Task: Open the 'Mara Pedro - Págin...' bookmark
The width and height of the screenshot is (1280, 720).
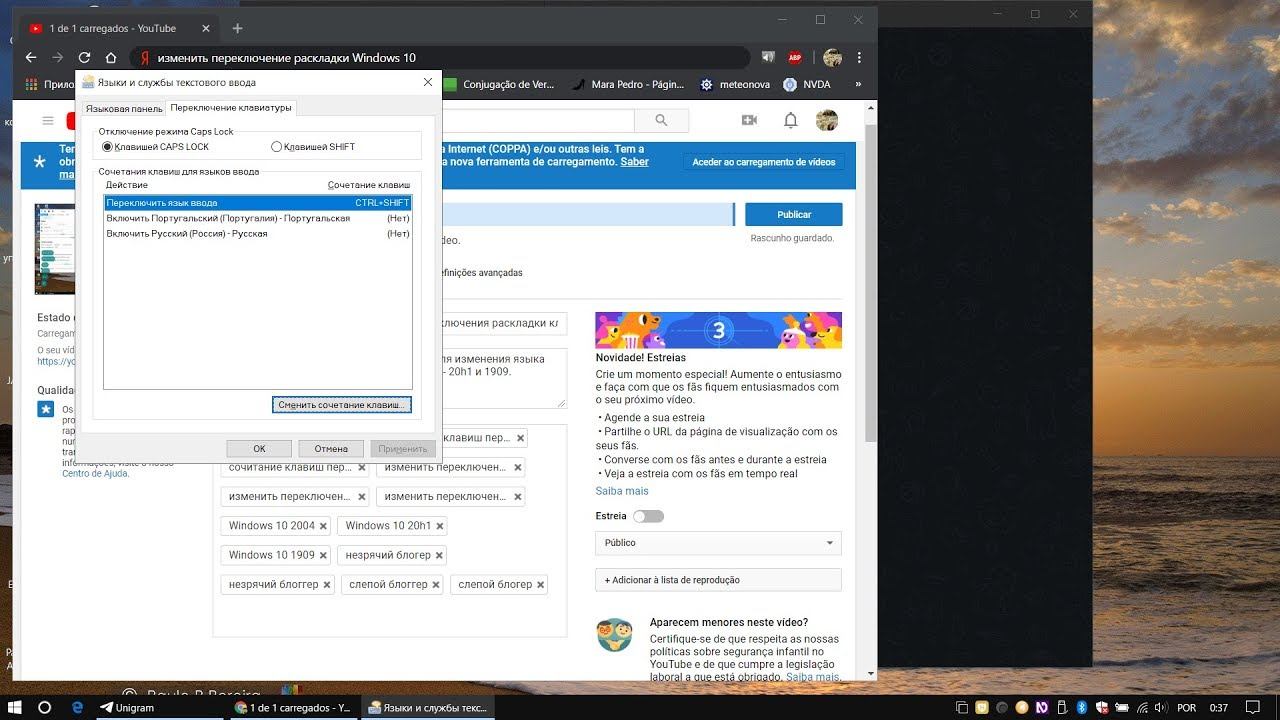Action: tap(628, 85)
